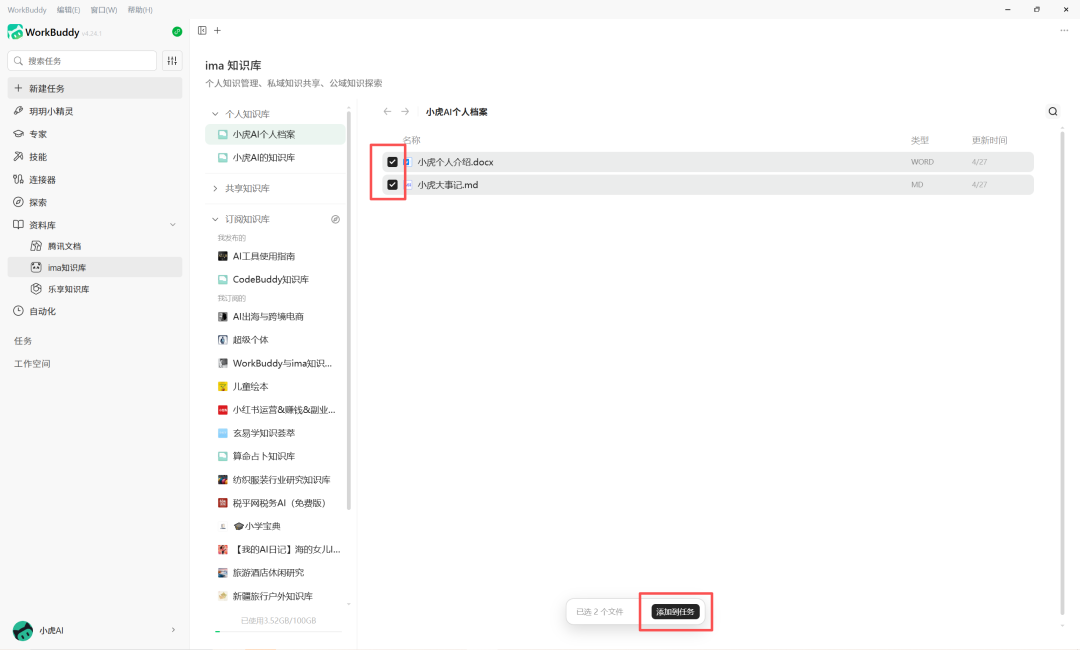Click the knowledge base list scrollbar
This screenshot has width=1080, height=650.
click(349, 310)
